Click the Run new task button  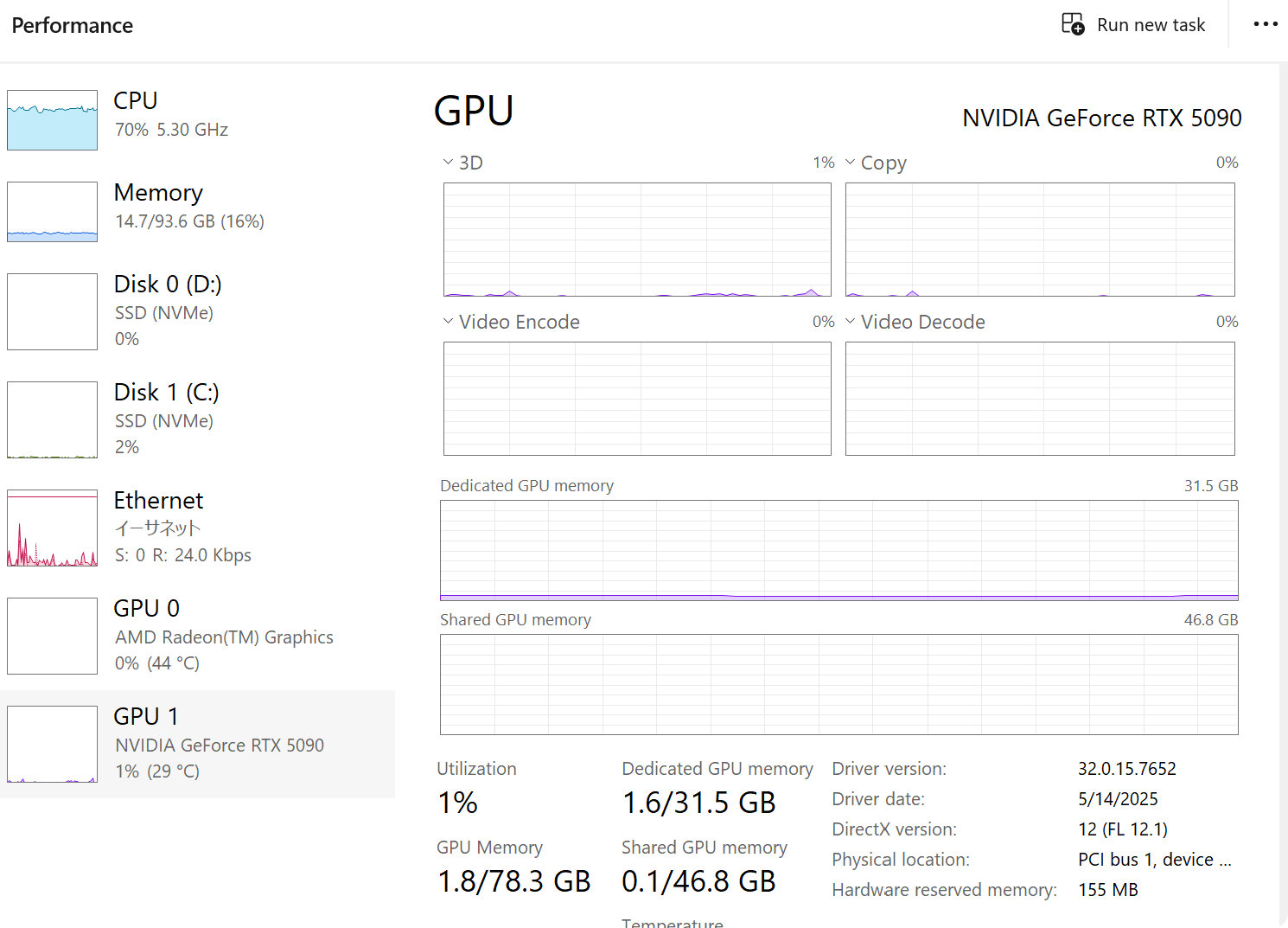point(1134,24)
